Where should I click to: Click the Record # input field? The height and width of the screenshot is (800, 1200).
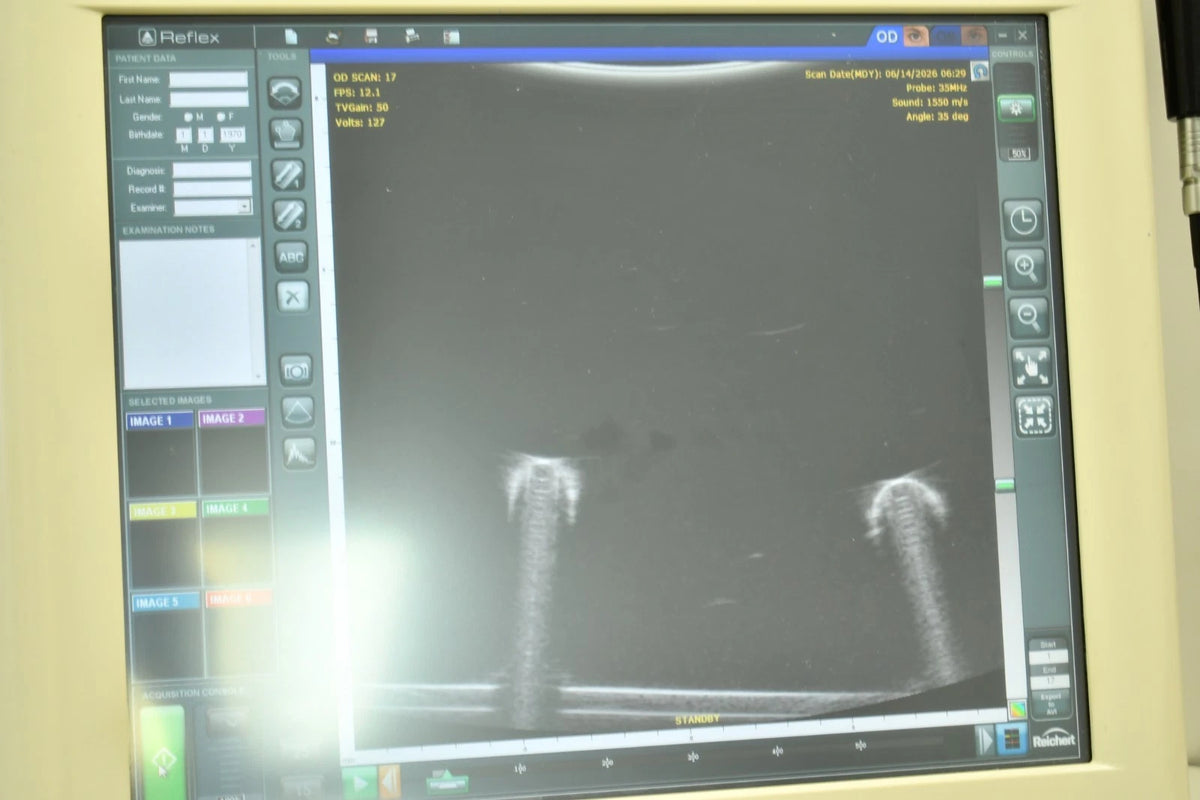click(213, 189)
